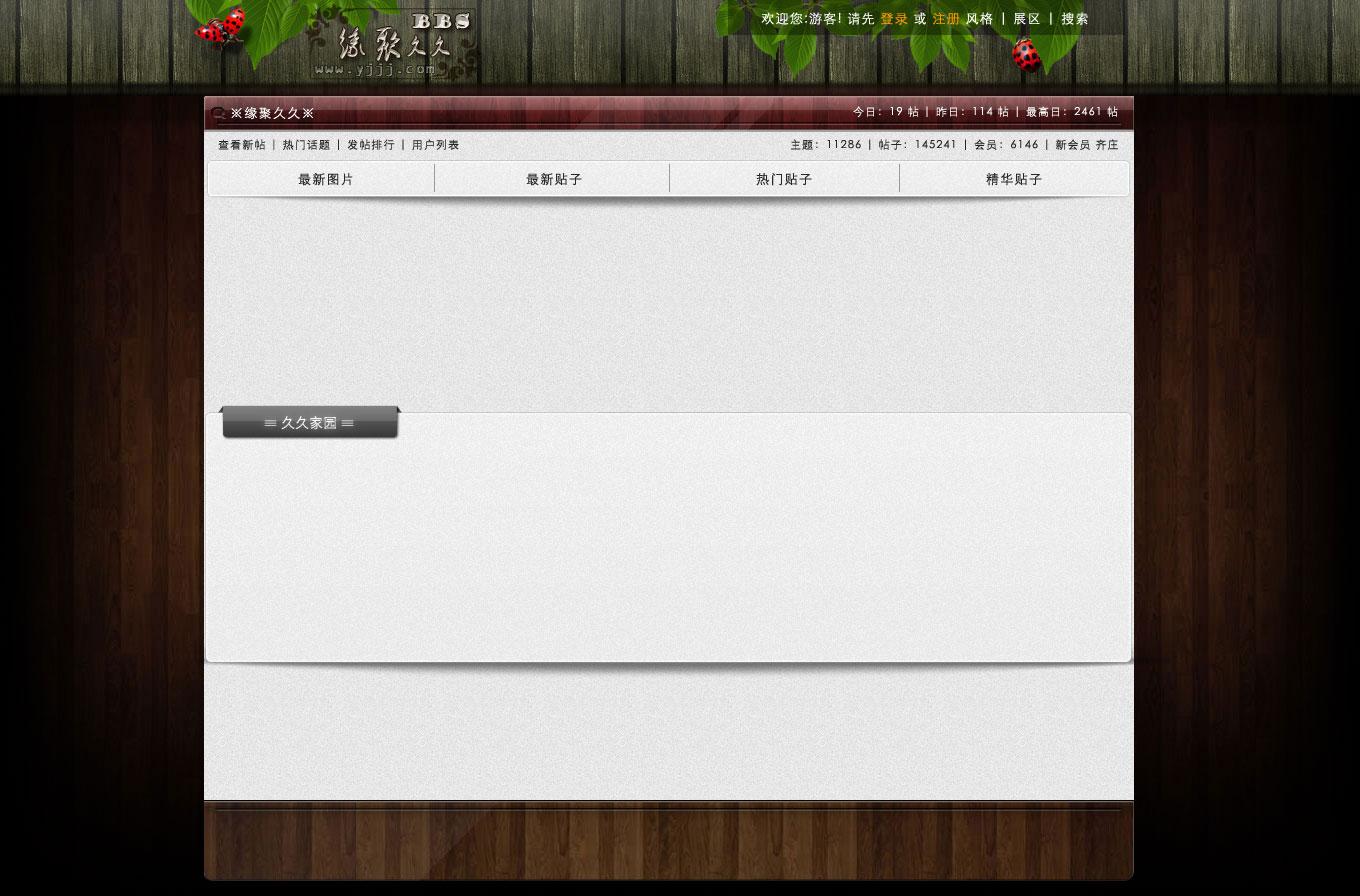
Task: Show the 热门贴子 tab
Action: click(x=784, y=180)
